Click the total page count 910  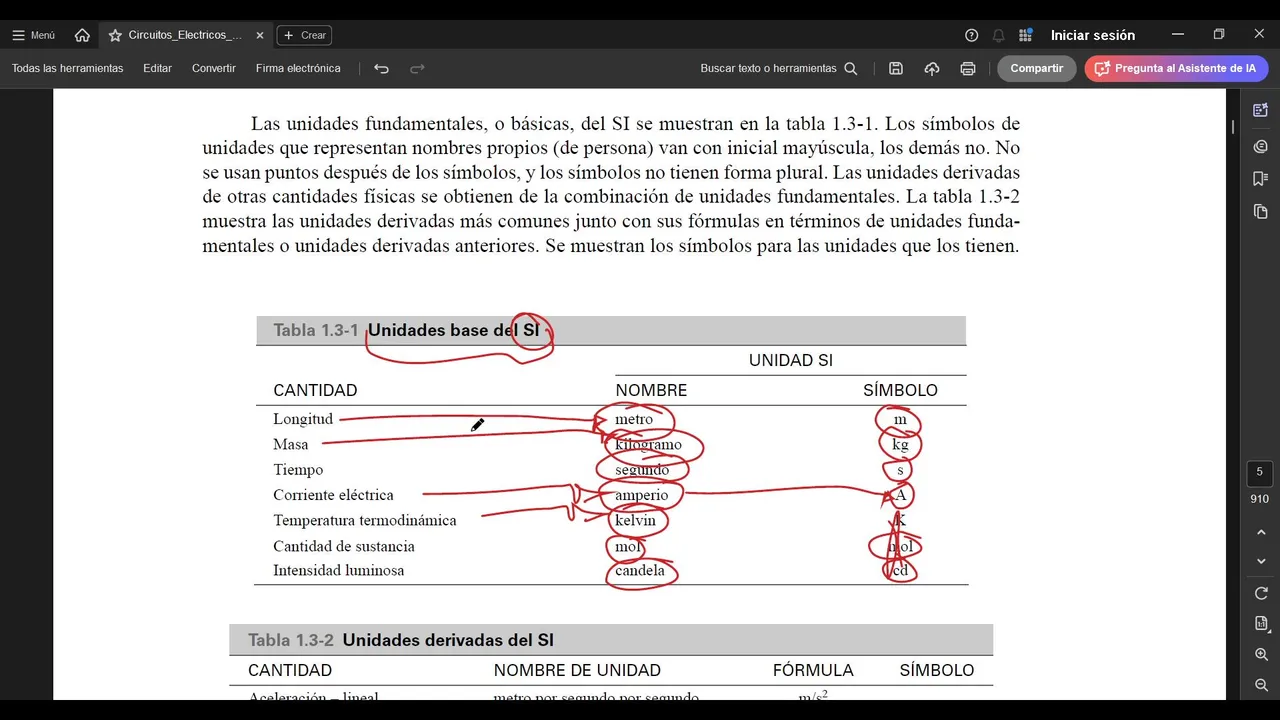tap(1260, 499)
